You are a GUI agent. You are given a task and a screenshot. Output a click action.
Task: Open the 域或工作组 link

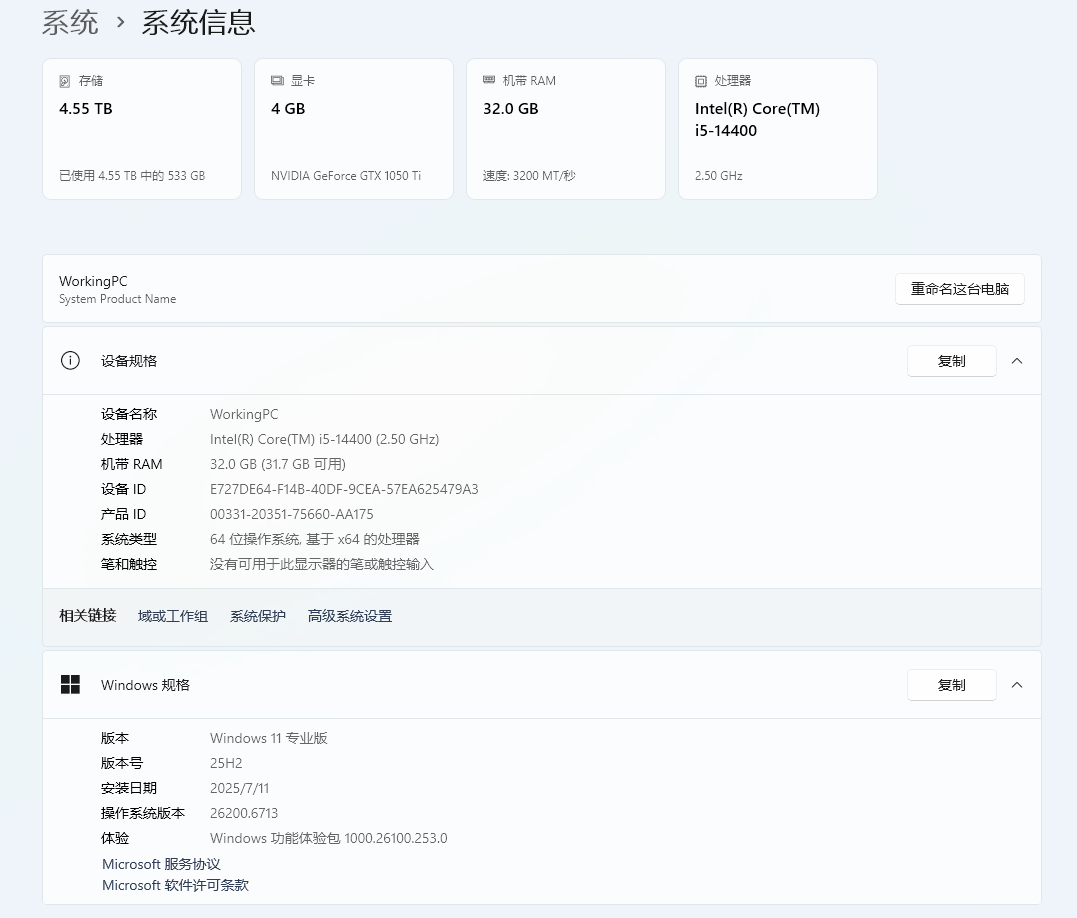coord(172,616)
